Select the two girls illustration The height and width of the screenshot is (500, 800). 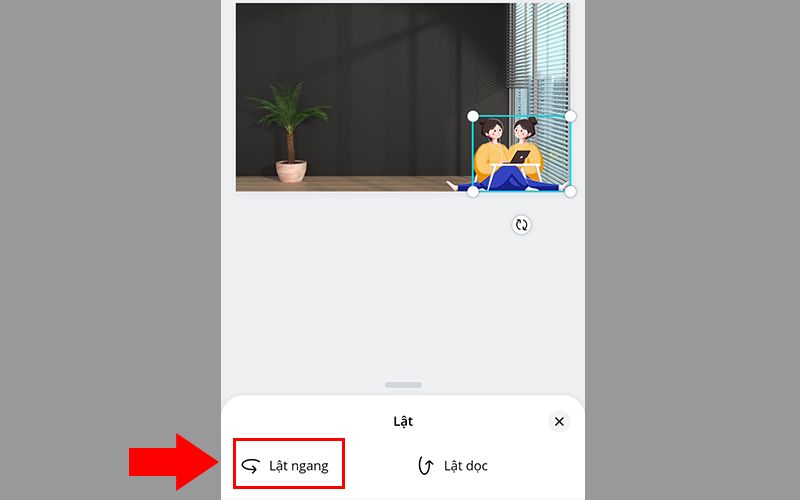pos(510,155)
